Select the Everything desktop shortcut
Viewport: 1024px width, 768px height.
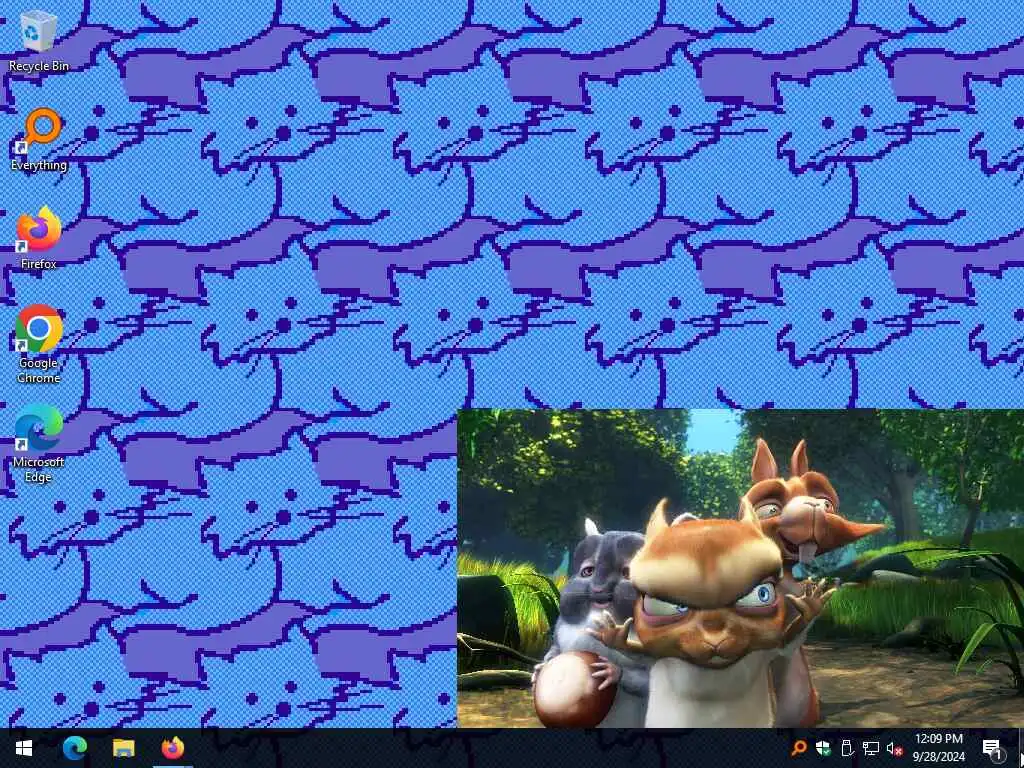pyautogui.click(x=39, y=140)
